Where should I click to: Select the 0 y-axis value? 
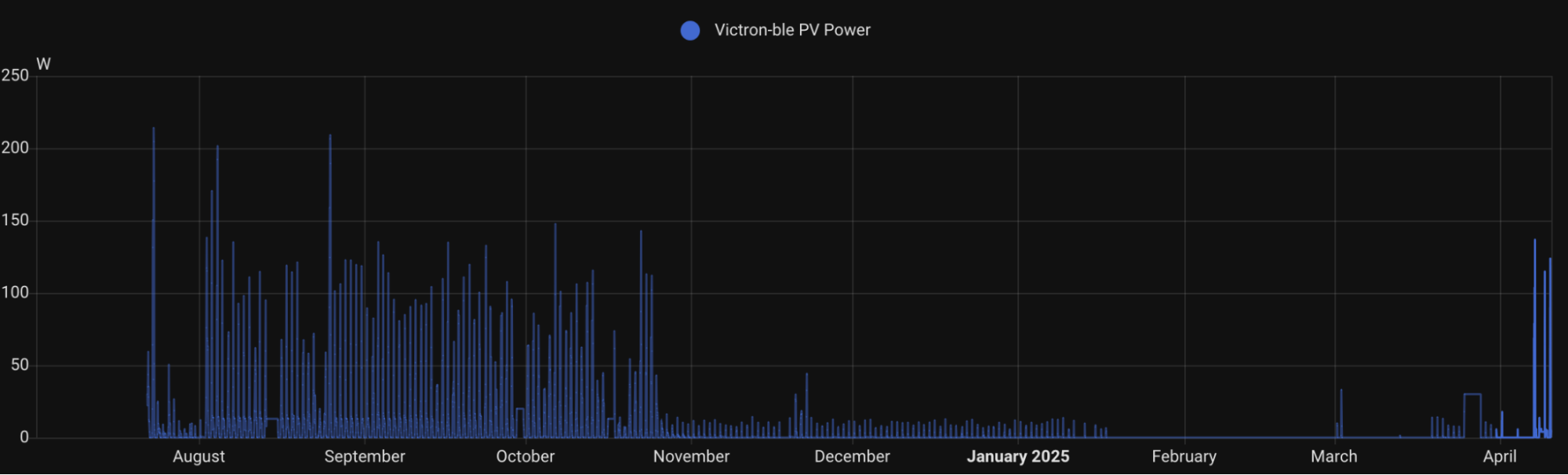24,437
